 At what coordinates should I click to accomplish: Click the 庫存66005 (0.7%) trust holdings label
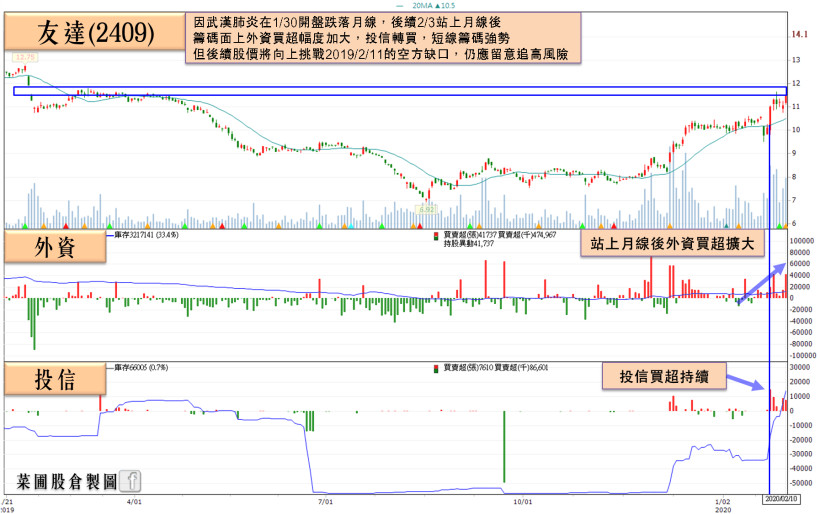point(141,368)
